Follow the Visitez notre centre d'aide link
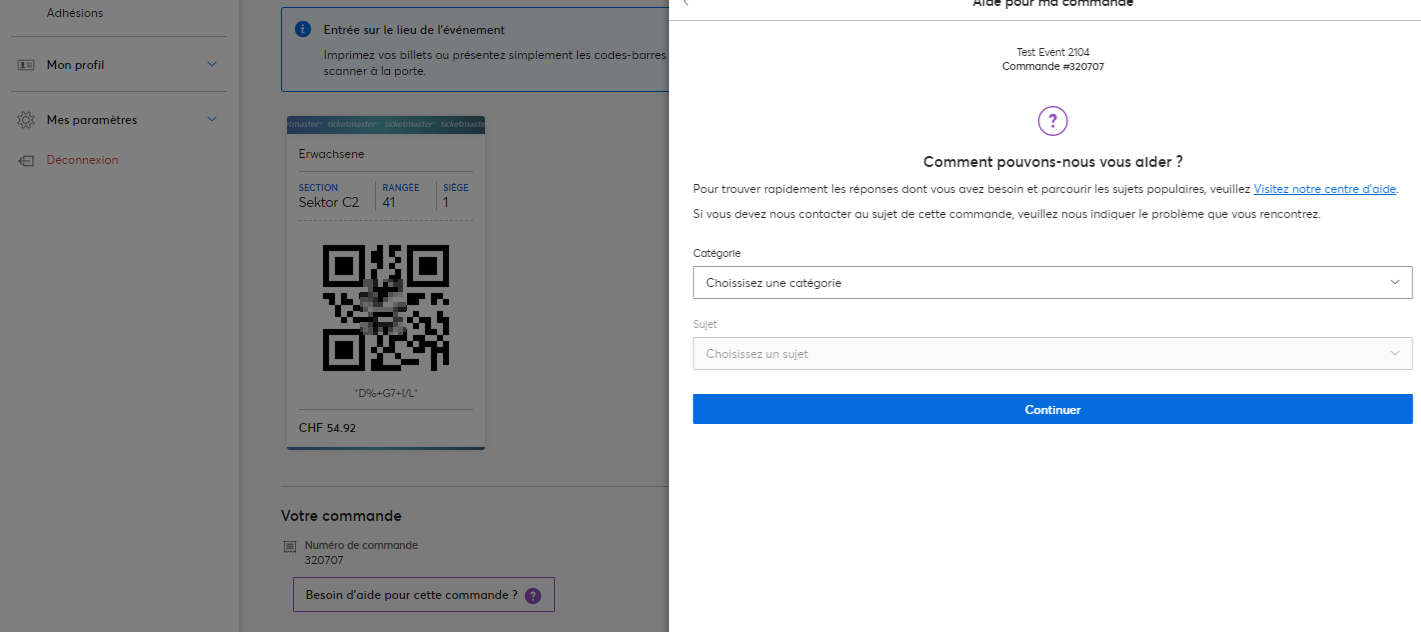The height and width of the screenshot is (632, 1421). coord(1325,189)
